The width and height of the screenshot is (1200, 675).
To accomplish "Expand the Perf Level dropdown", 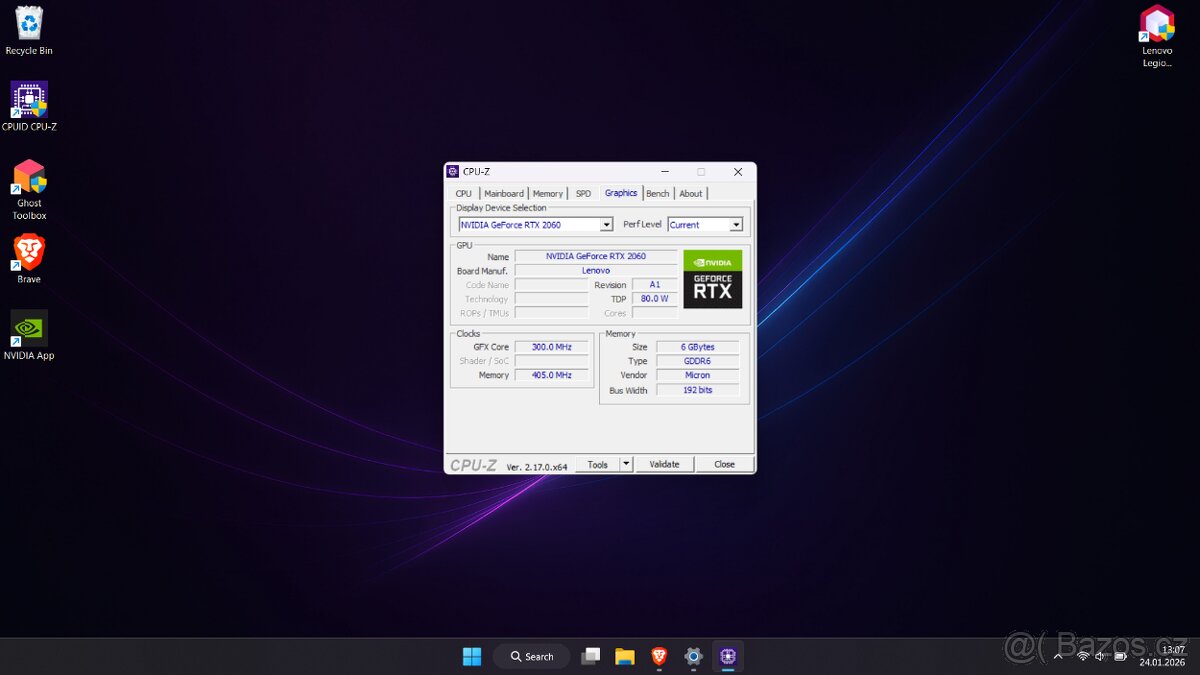I will coord(737,224).
